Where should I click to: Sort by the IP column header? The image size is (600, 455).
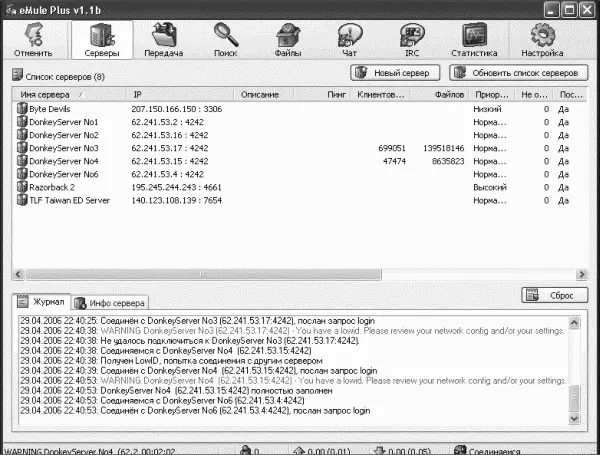tap(180, 95)
